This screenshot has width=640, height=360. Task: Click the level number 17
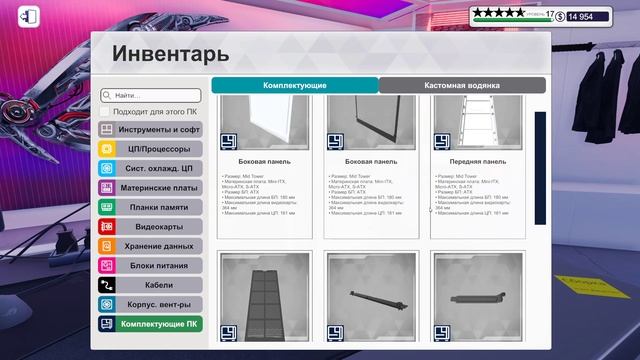pos(550,14)
